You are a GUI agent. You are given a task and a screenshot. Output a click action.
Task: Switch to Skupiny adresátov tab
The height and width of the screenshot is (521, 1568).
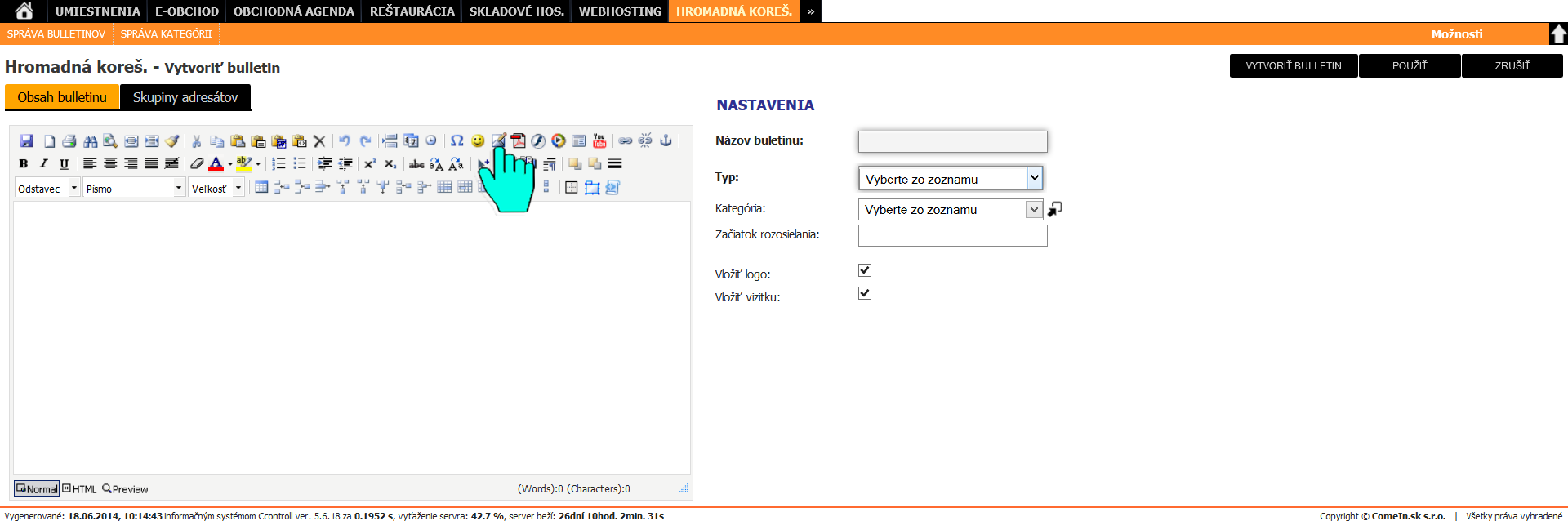click(185, 97)
